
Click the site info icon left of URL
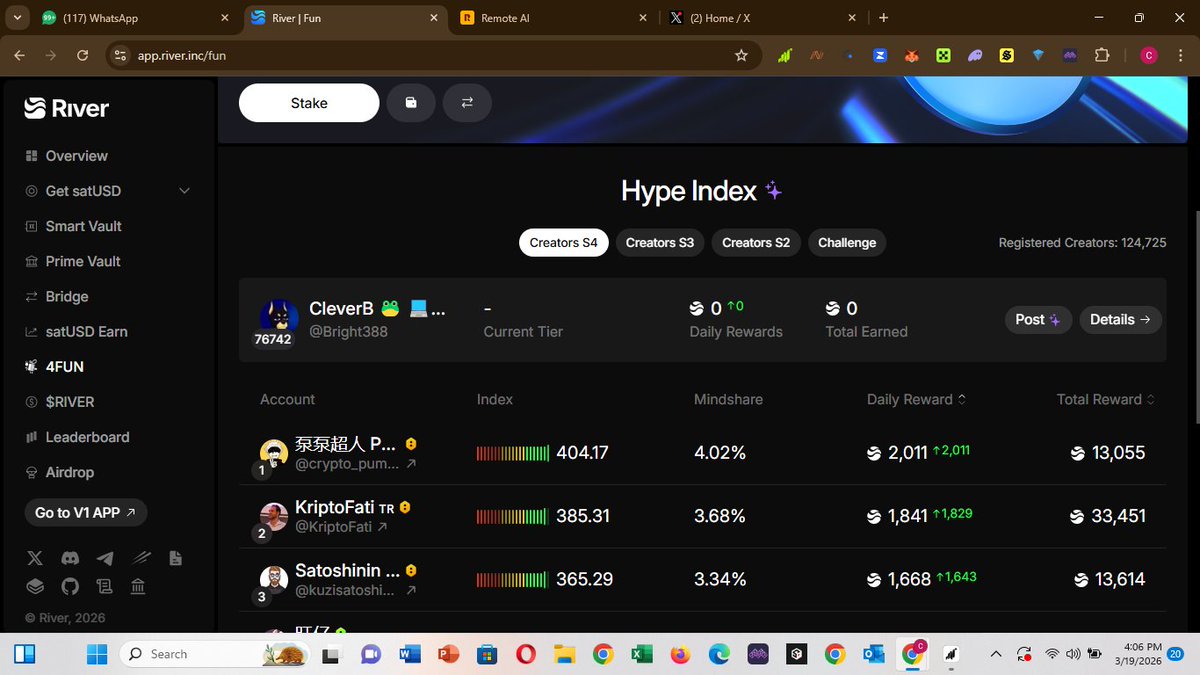tap(119, 56)
